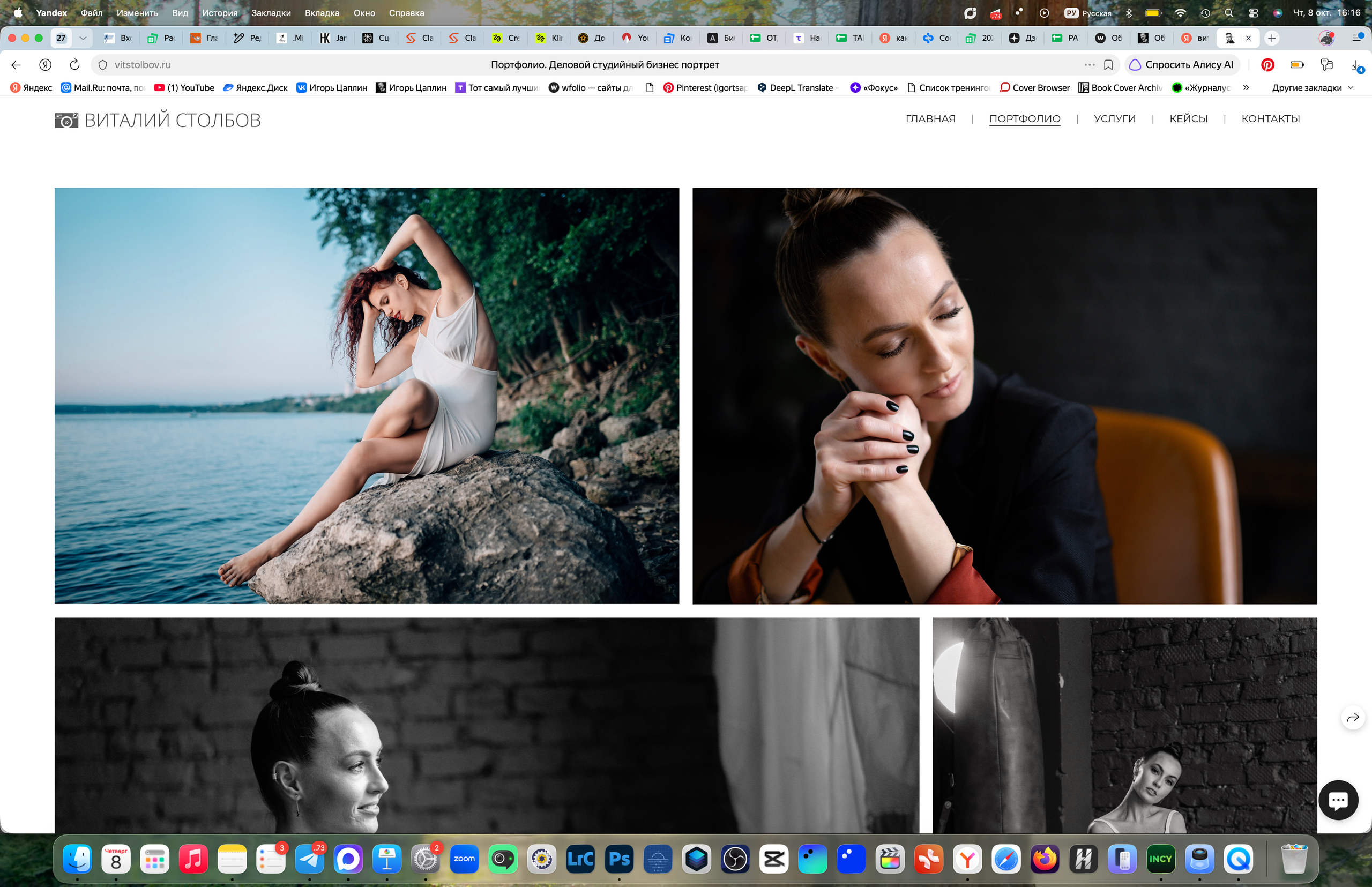This screenshot has width=1372, height=887.
Task: Open the КОНТАКТЫ page
Action: pos(1271,118)
